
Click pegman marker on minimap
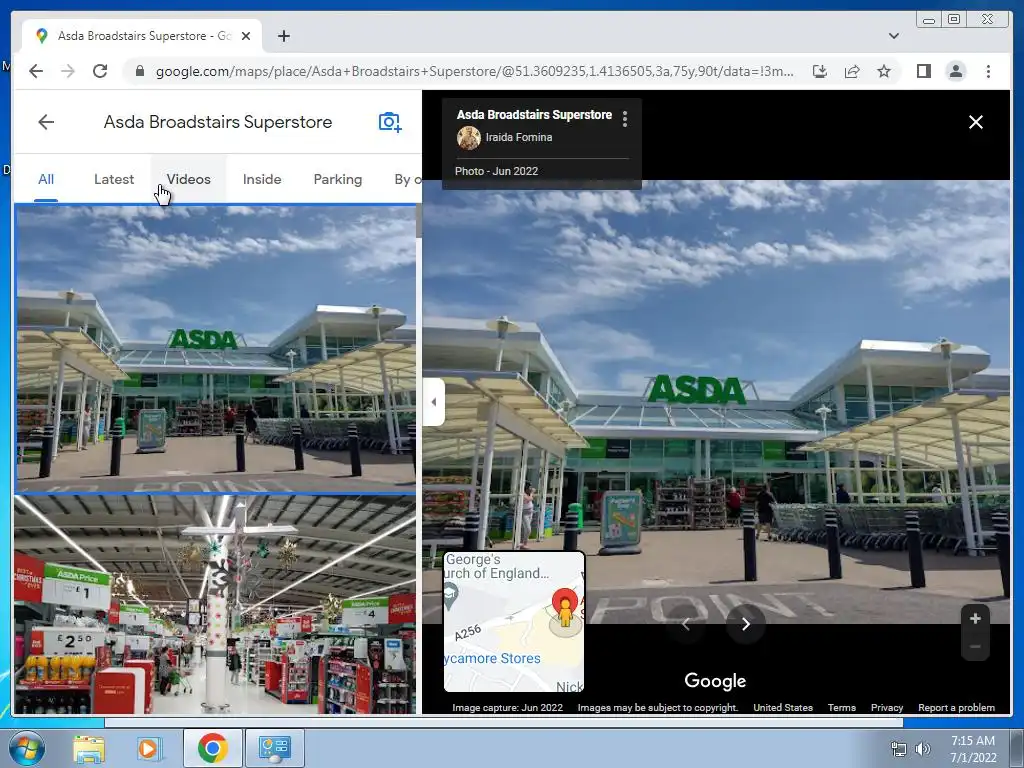[565, 613]
